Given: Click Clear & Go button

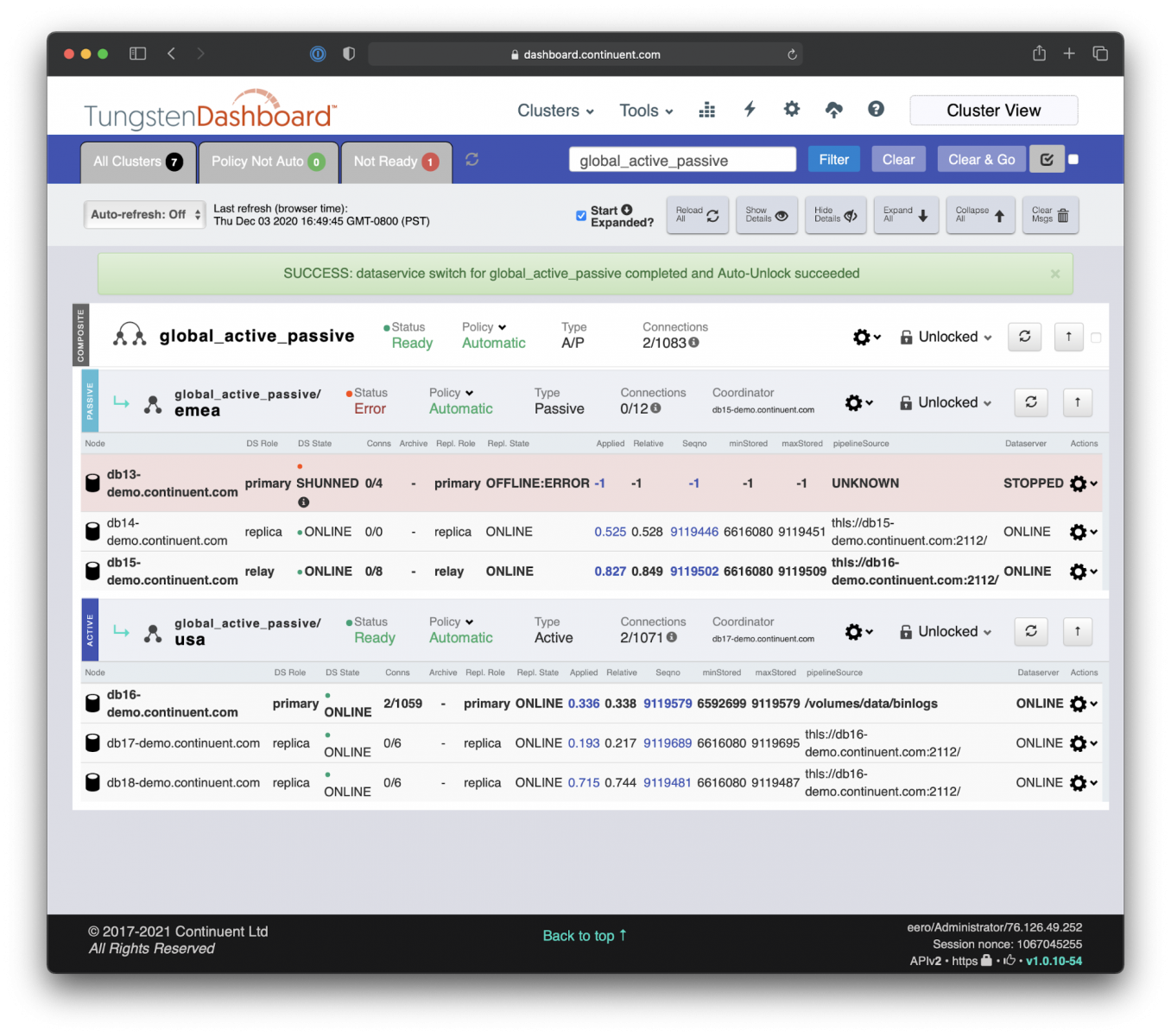Looking at the screenshot, I should tap(981, 160).
